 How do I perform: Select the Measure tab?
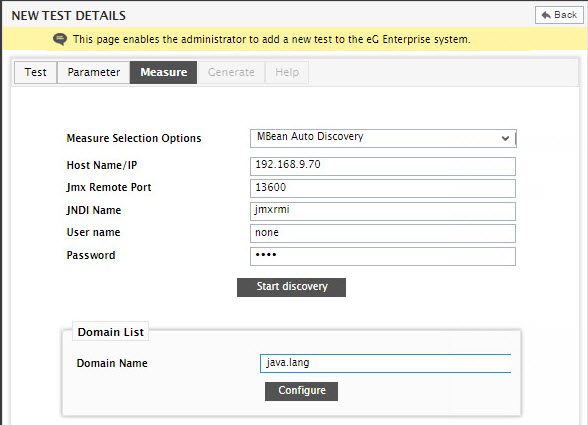[x=164, y=72]
